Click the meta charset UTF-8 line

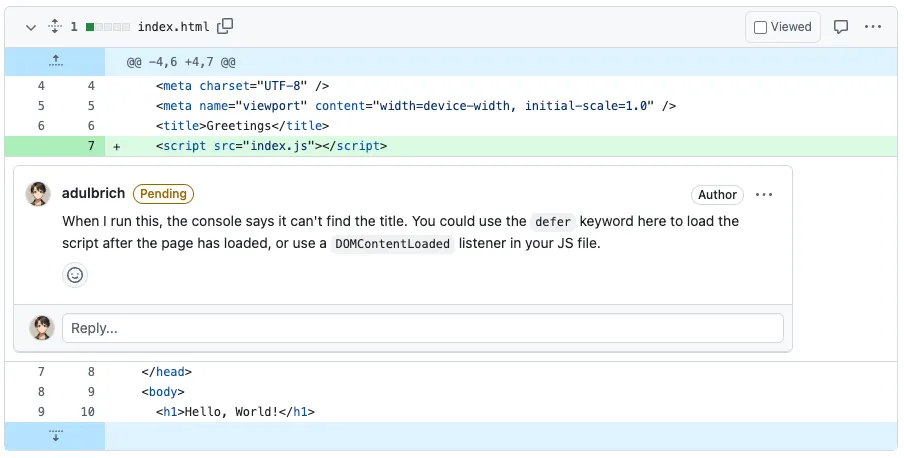[x=242, y=86]
